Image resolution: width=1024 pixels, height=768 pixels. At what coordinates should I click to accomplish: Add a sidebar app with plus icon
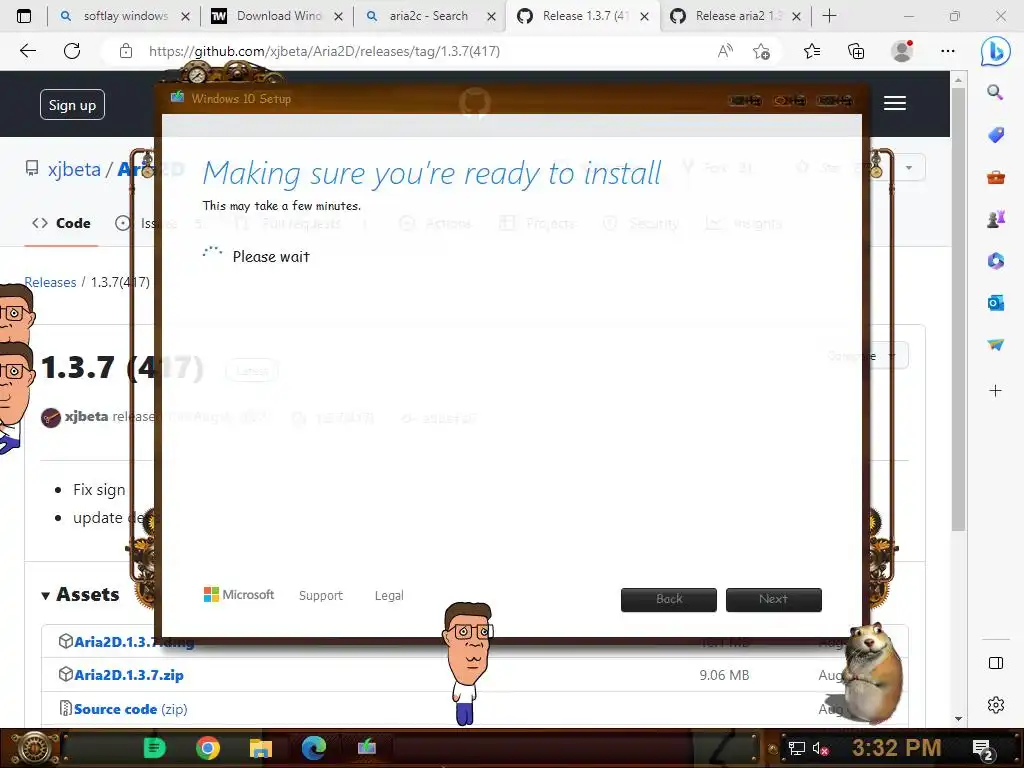pos(995,391)
